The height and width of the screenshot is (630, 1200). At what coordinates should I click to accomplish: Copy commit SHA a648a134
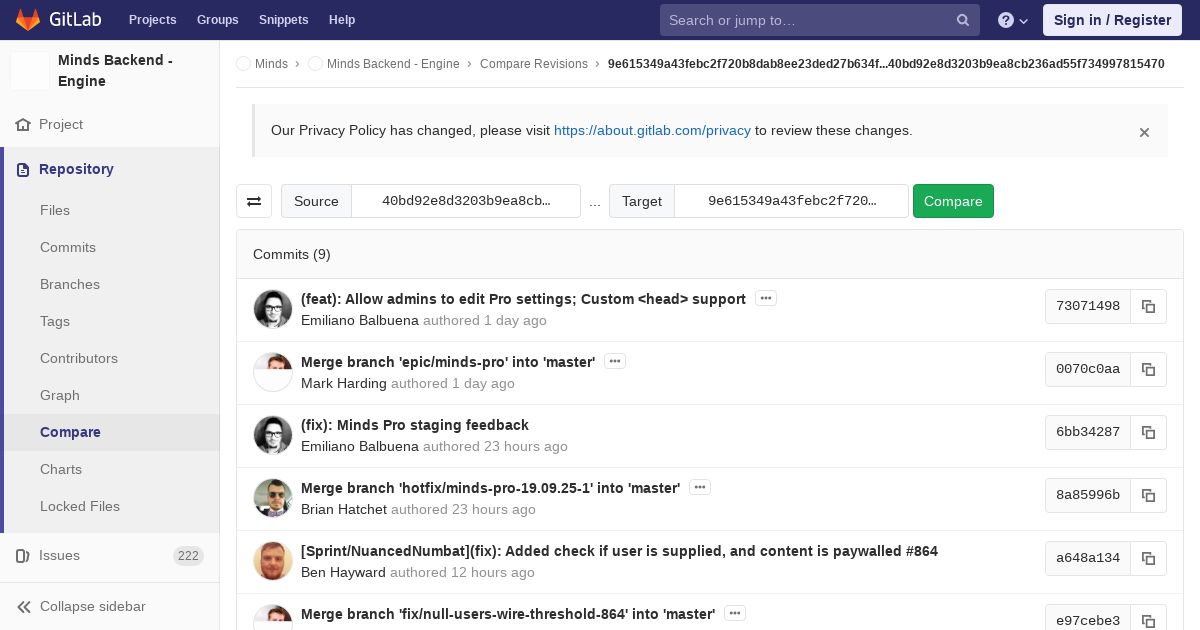[x=1148, y=558]
